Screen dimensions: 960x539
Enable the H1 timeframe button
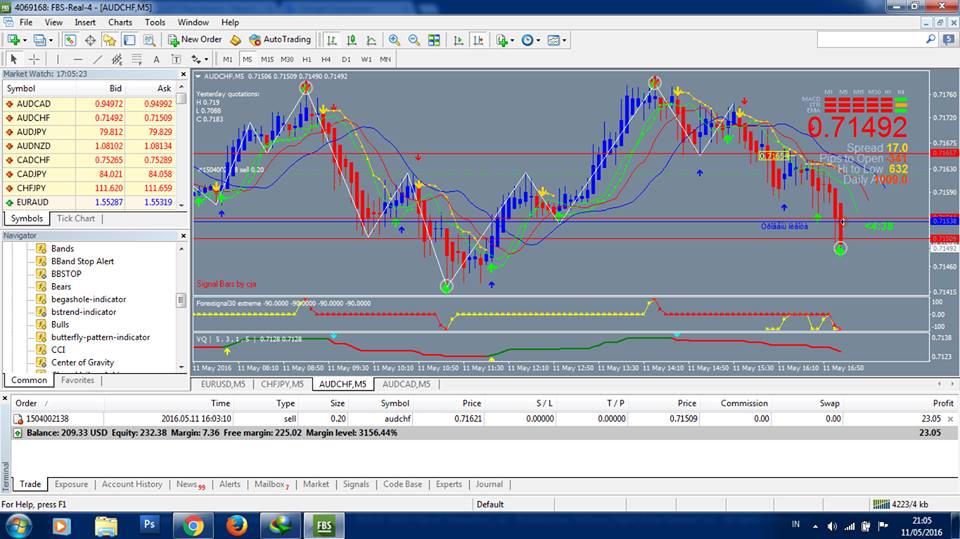307,59
